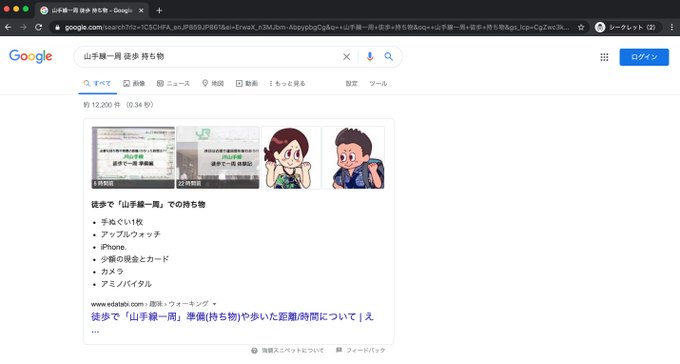Viewport: 680px width, 364px height.
Task: Select the すべて search tab
Action: (x=98, y=83)
